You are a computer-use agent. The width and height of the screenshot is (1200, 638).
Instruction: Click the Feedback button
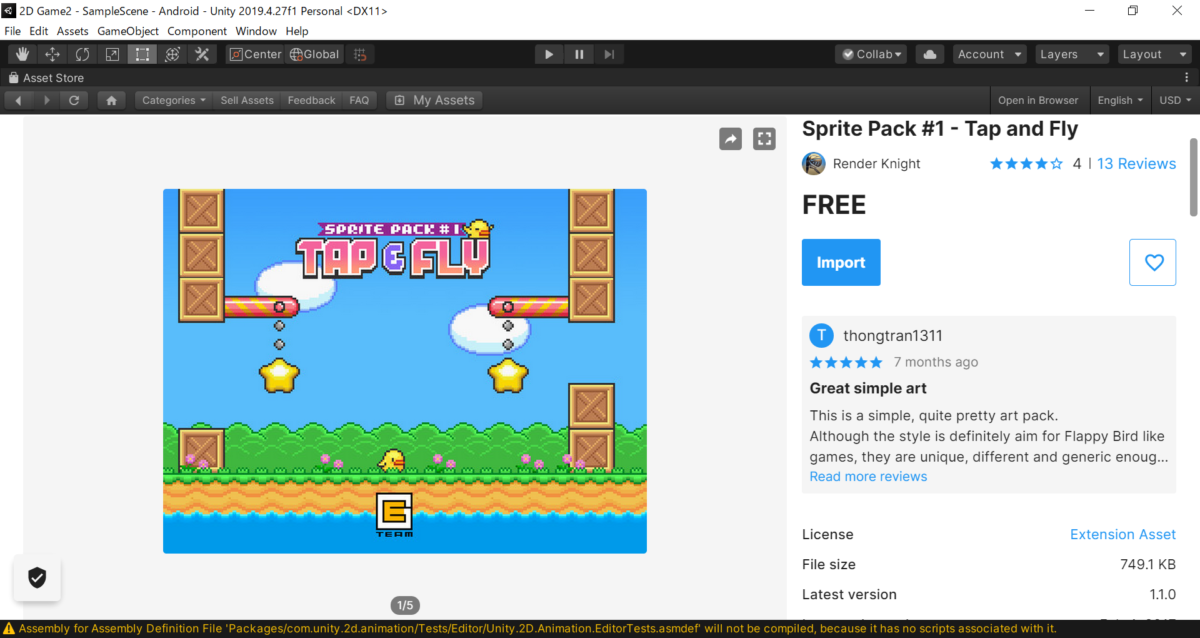point(312,100)
